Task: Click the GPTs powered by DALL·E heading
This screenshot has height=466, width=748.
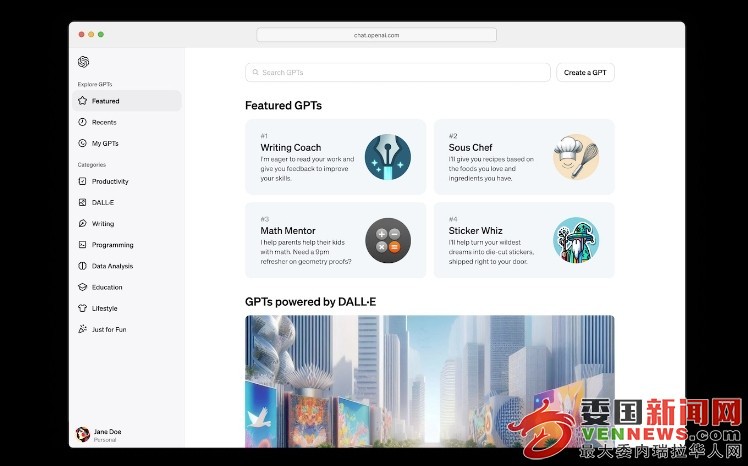Action: (311, 302)
